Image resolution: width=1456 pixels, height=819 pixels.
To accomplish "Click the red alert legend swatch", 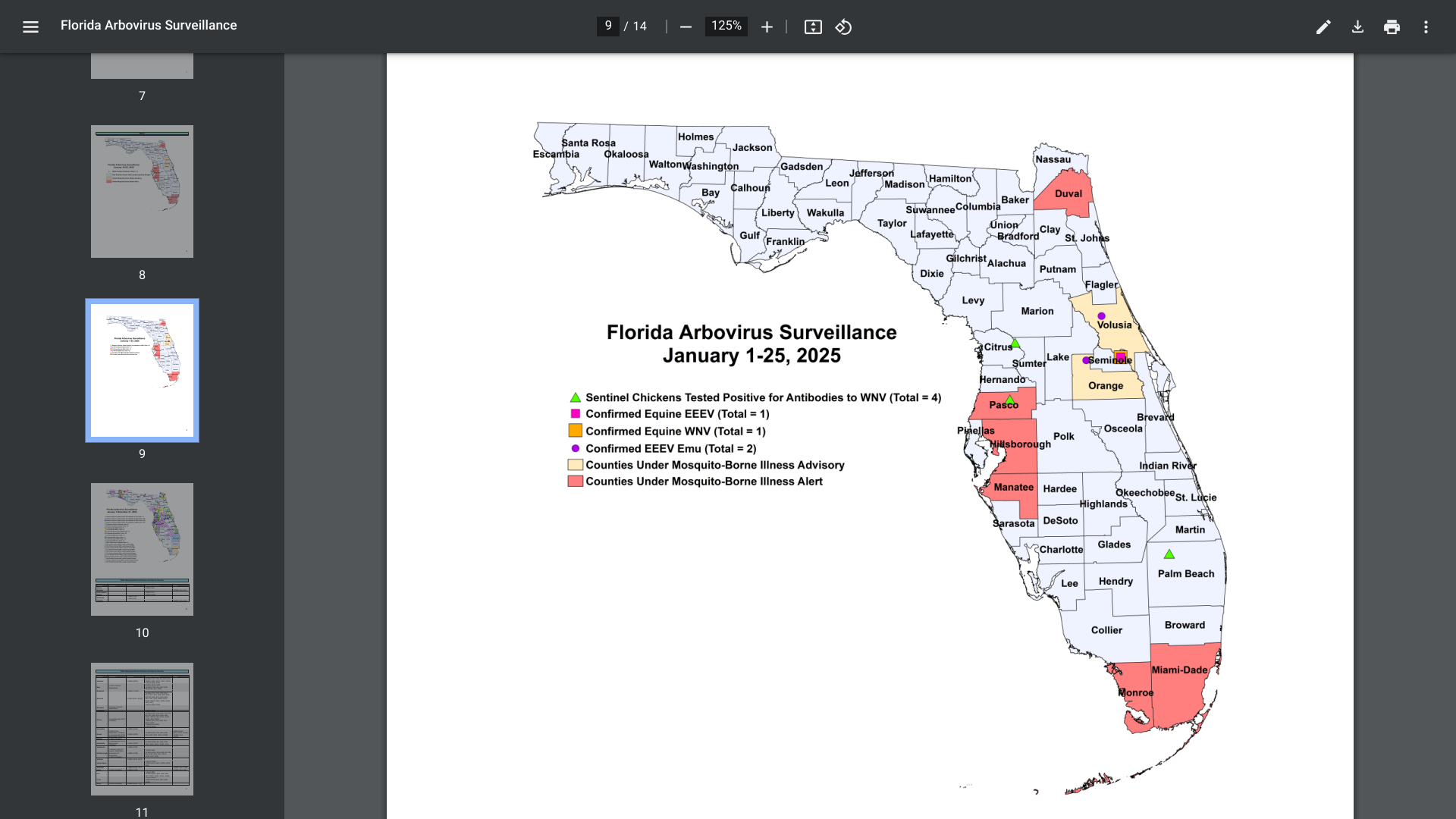I will [x=575, y=482].
